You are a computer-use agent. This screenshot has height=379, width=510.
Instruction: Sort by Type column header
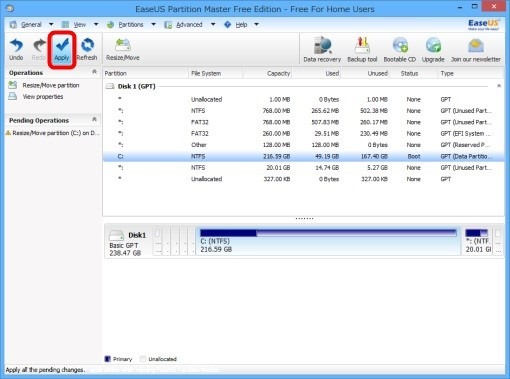471,73
